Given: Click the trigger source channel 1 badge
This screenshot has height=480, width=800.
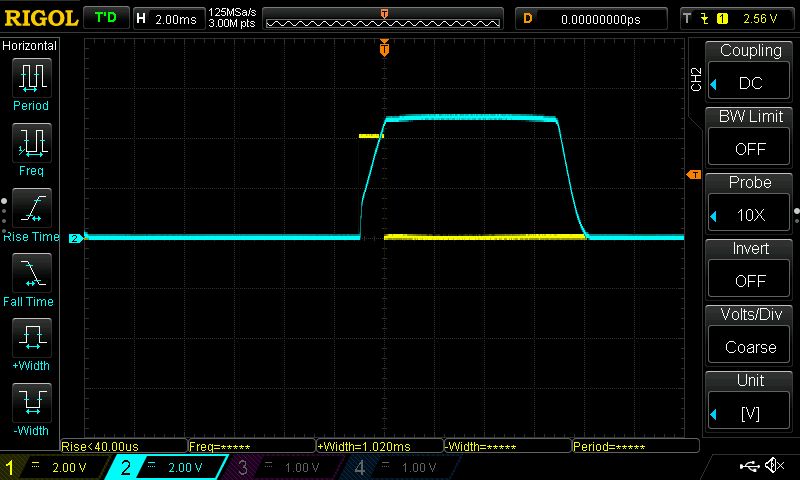Looking at the screenshot, I should (722, 19).
